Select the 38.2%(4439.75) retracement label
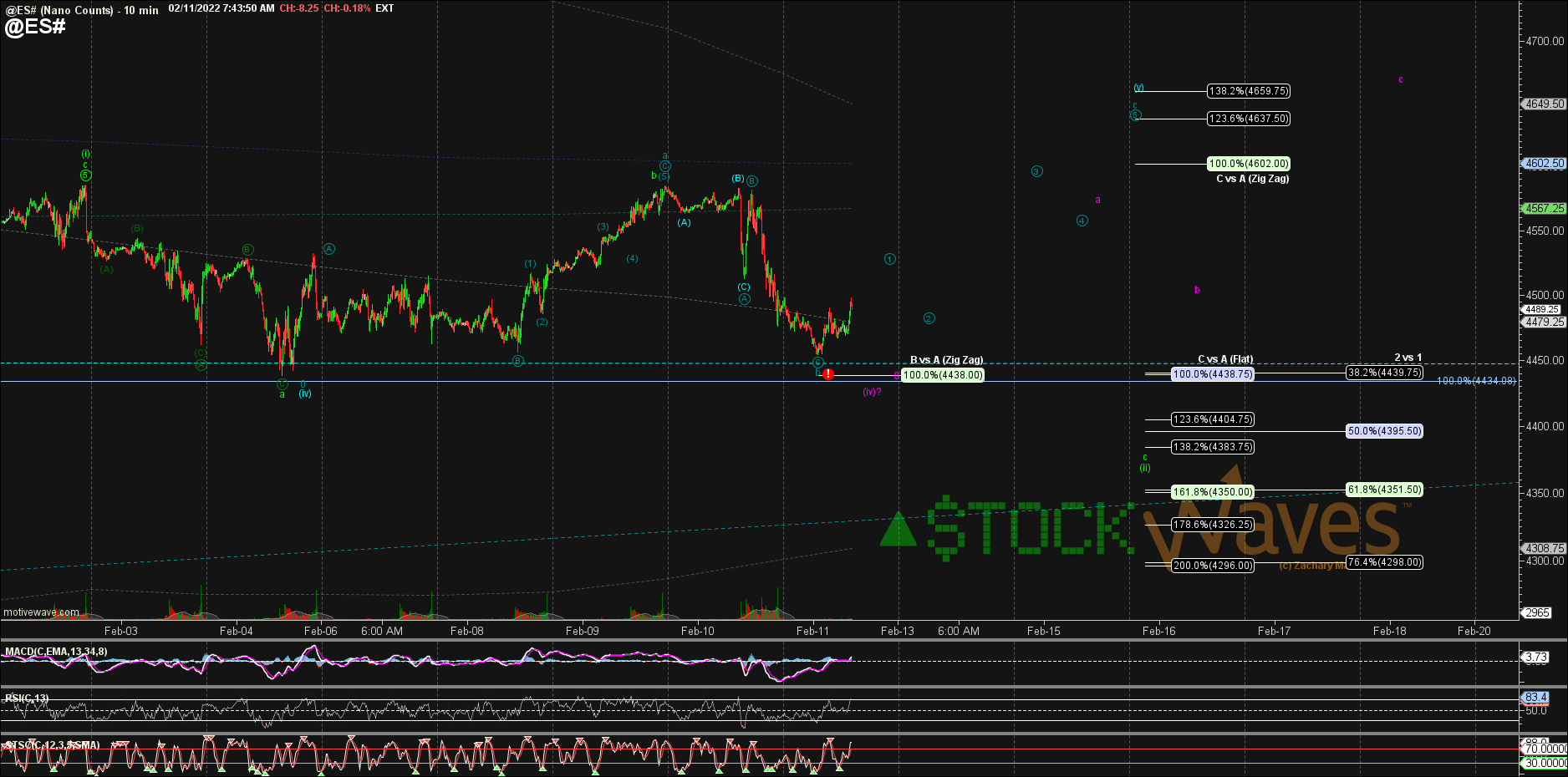This screenshot has width=1568, height=777. (x=1384, y=373)
